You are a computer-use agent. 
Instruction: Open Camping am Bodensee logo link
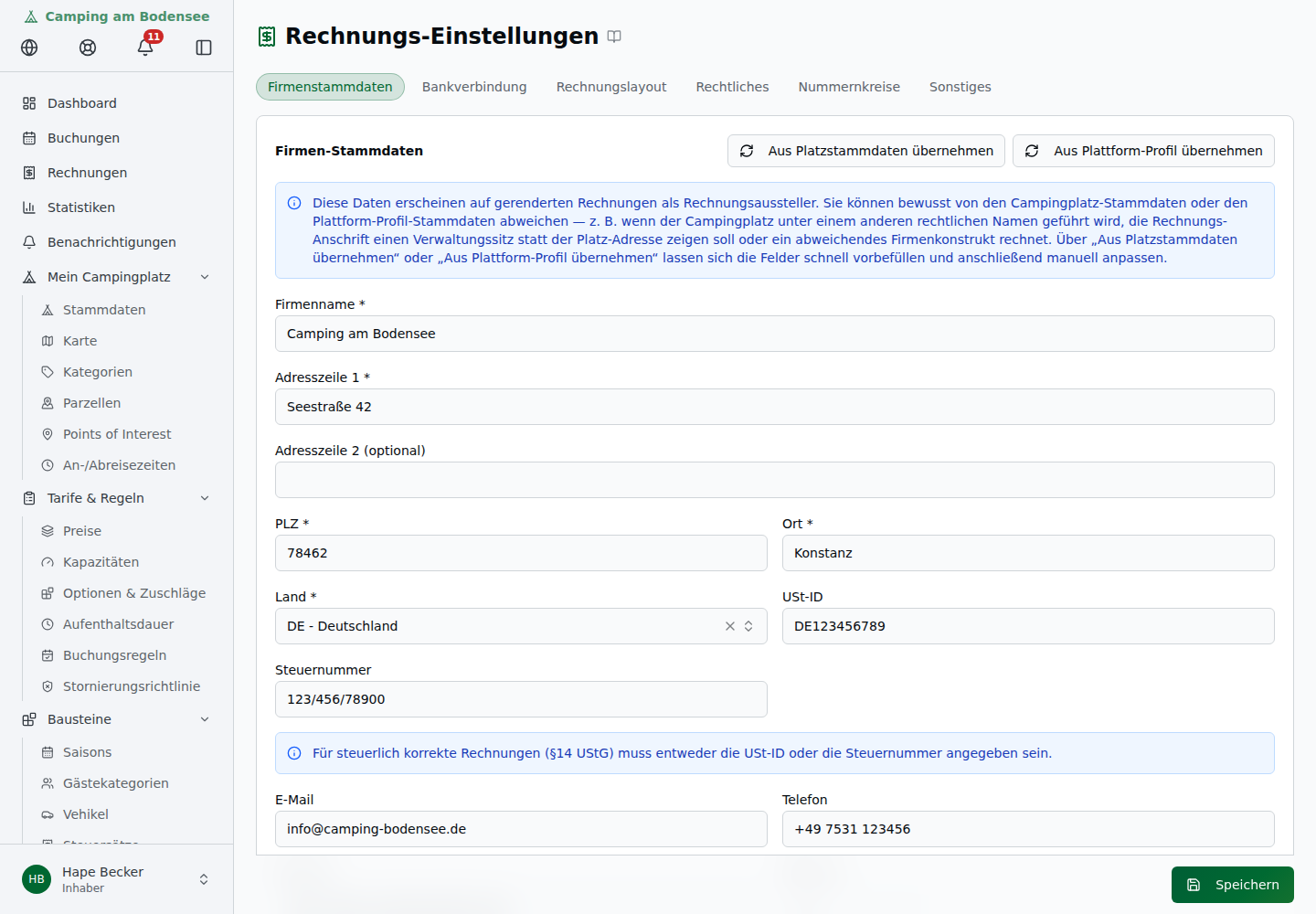tap(117, 16)
